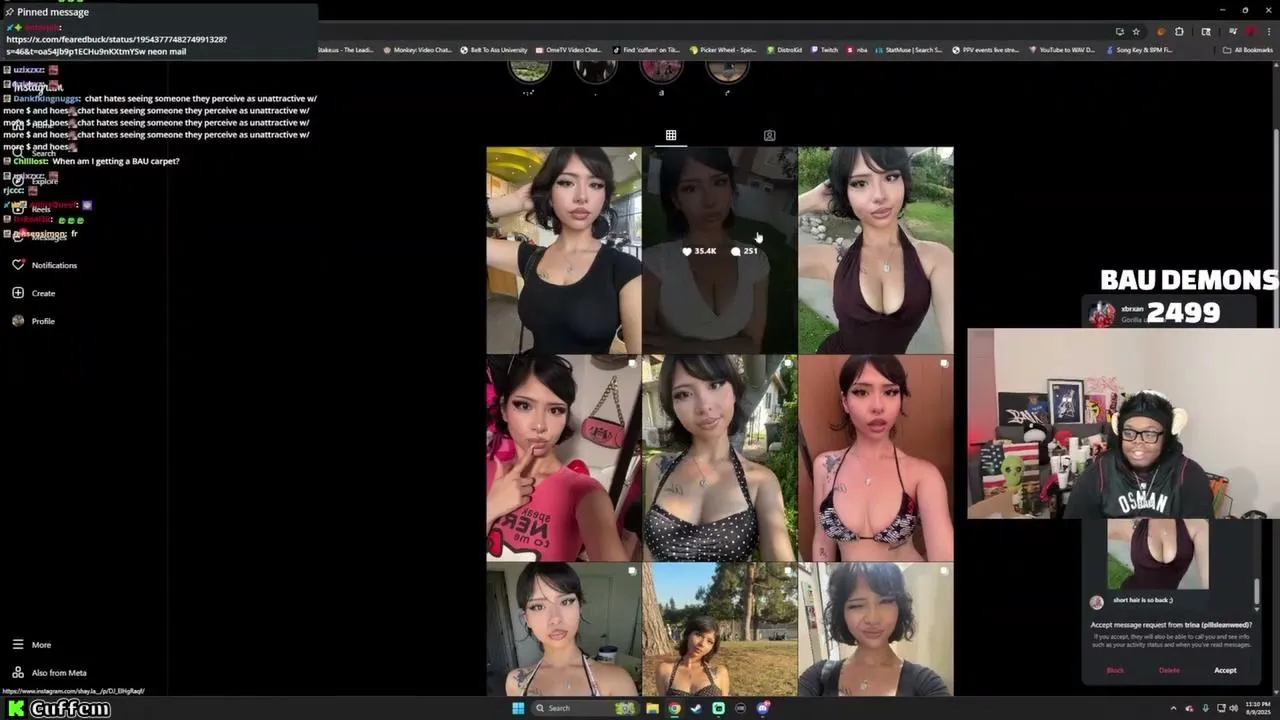Open the Song Key & BPM Finder bookmark
1280x720 pixels.
point(1140,50)
